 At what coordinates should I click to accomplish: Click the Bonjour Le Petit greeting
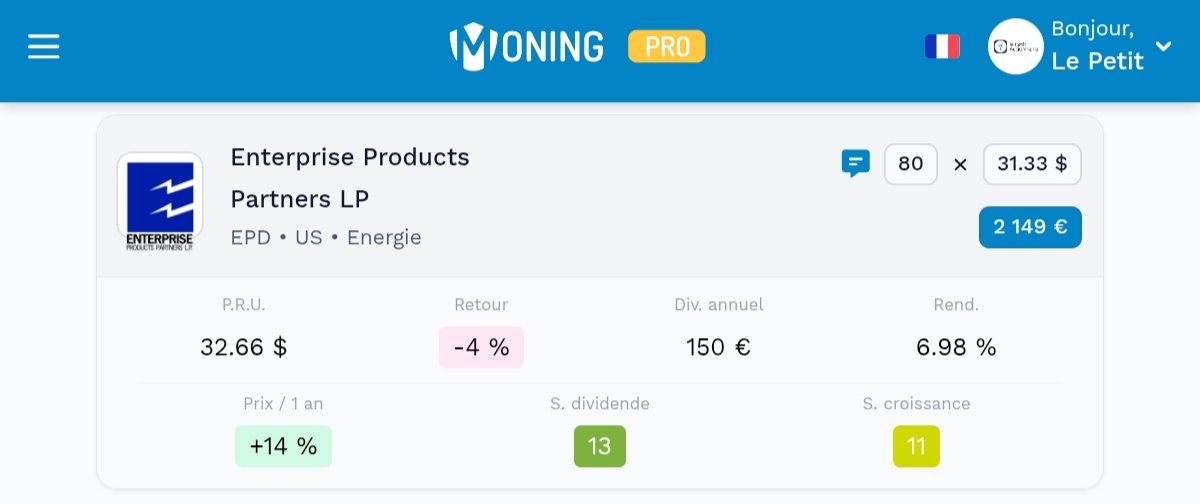tap(1097, 46)
